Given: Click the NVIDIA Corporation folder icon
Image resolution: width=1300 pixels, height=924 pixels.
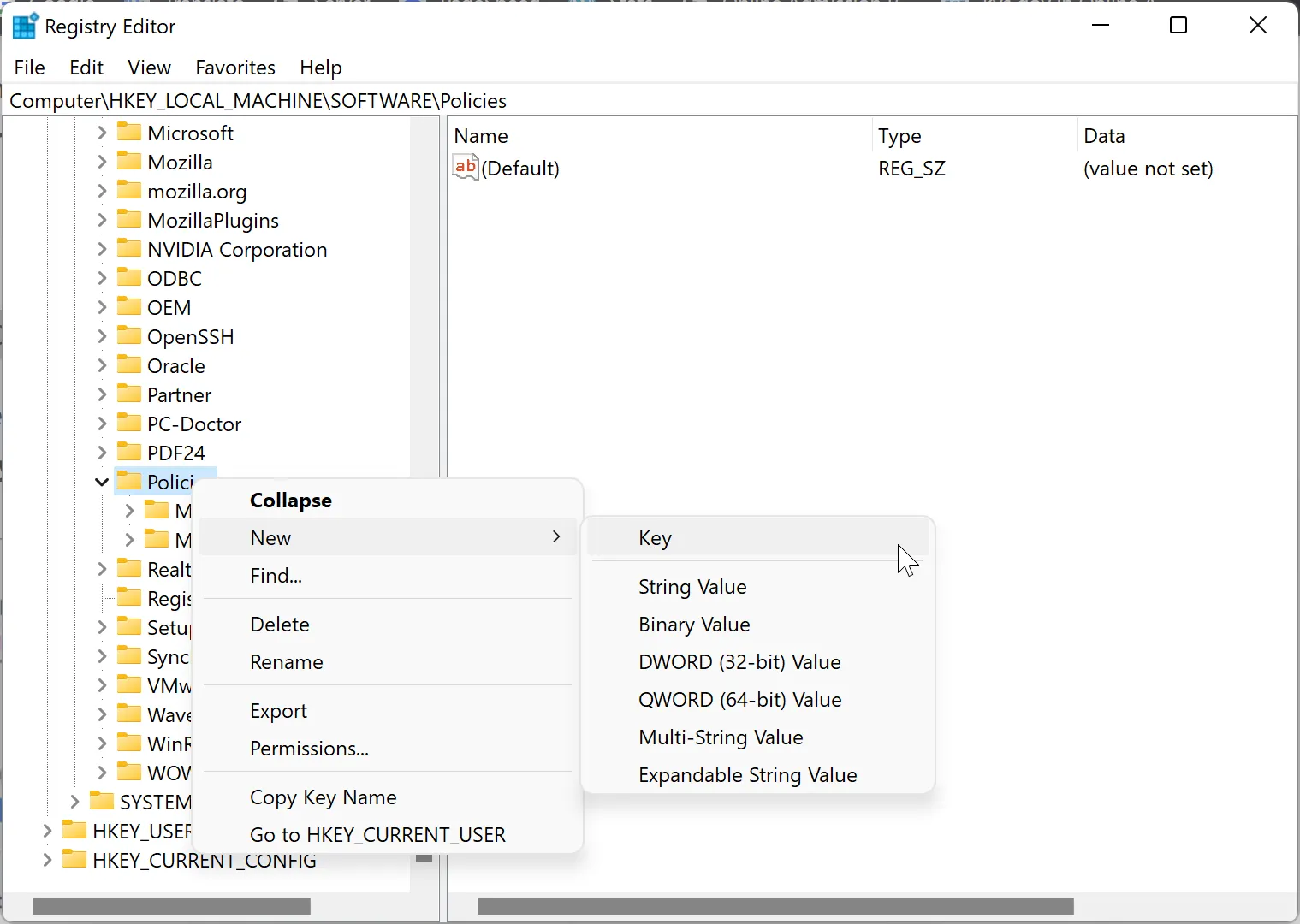Looking at the screenshot, I should click(129, 249).
